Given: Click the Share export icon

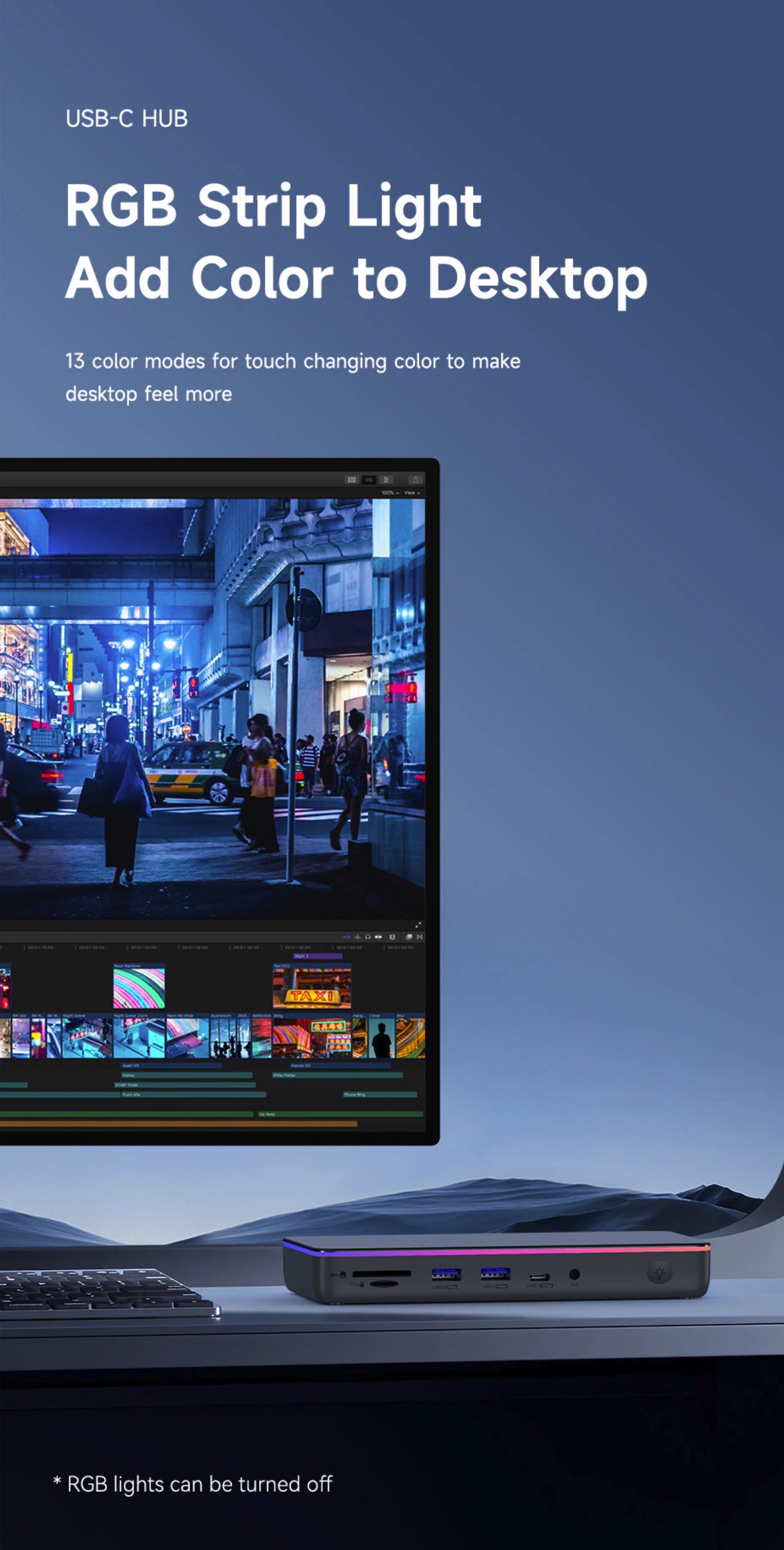Looking at the screenshot, I should coord(415,479).
